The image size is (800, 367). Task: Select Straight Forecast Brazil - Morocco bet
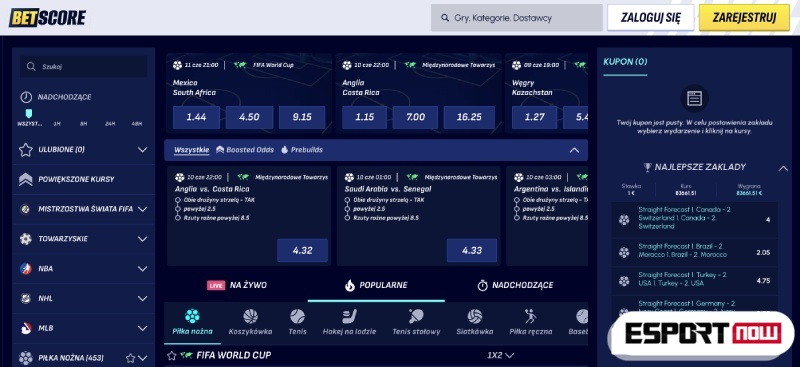click(x=694, y=251)
